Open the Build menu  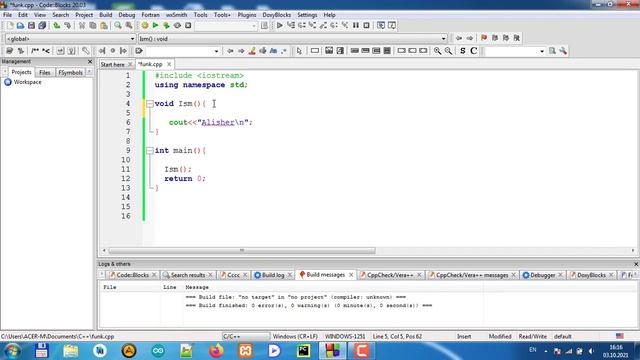[106, 15]
